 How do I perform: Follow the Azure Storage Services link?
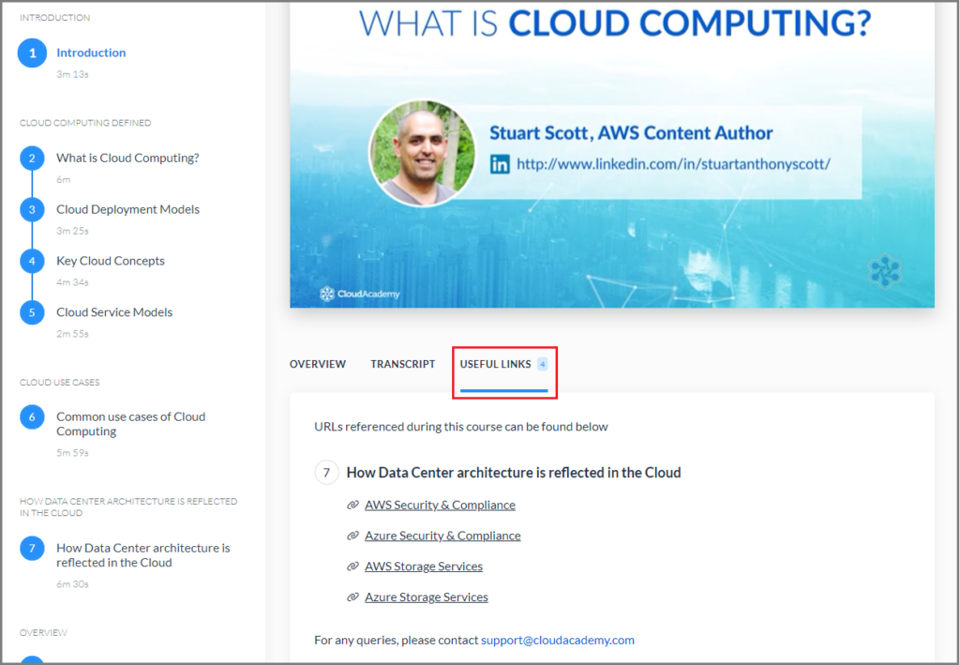[427, 597]
